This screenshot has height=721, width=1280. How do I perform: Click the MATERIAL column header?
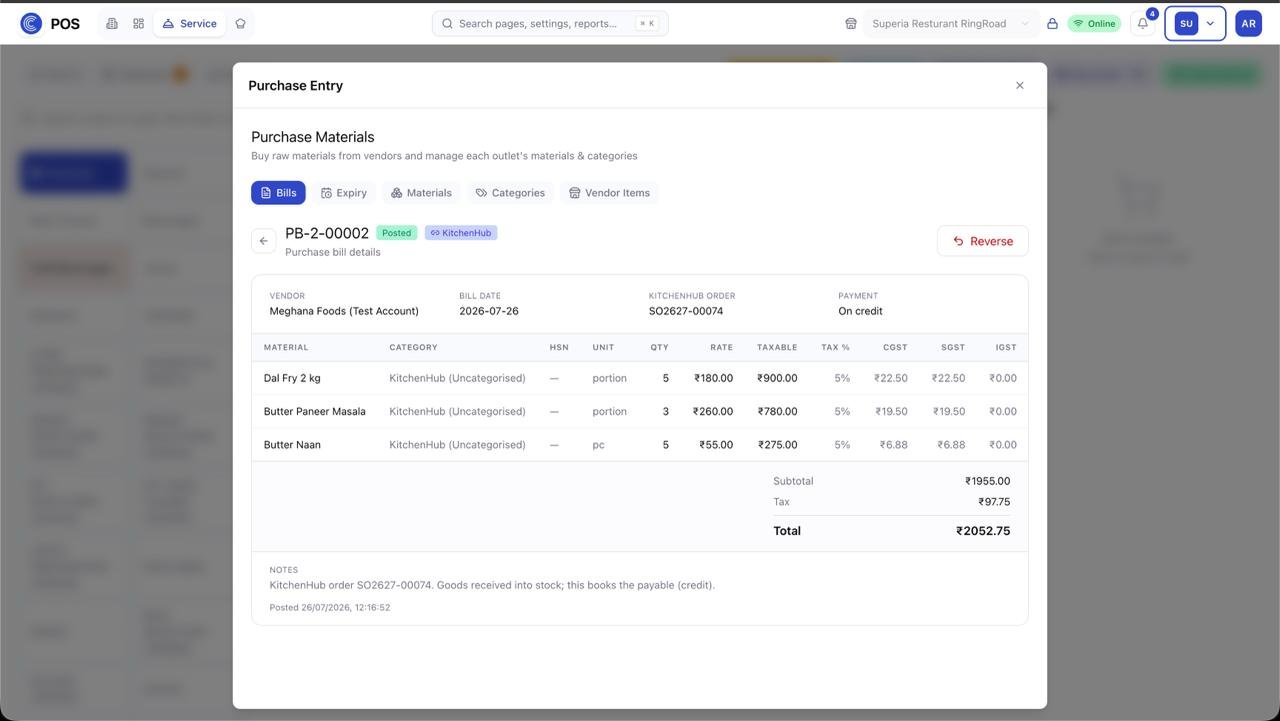286,347
